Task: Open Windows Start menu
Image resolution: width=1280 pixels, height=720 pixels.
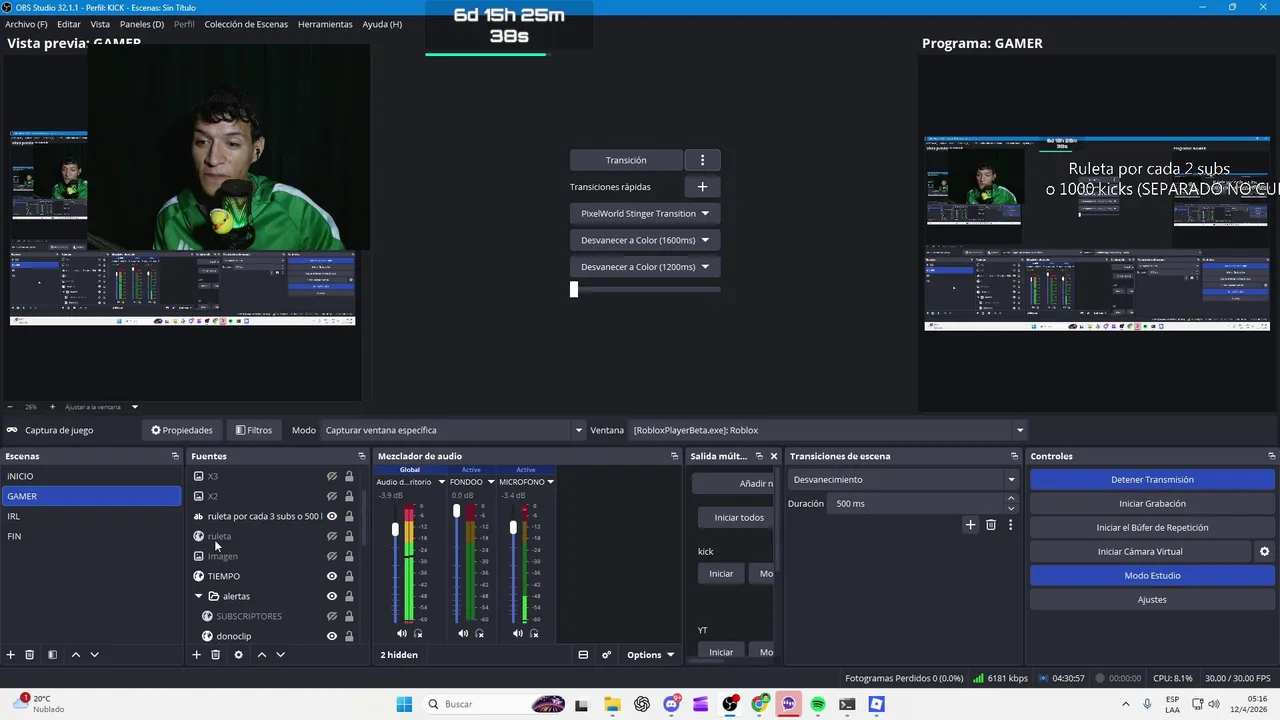Action: 404,704
